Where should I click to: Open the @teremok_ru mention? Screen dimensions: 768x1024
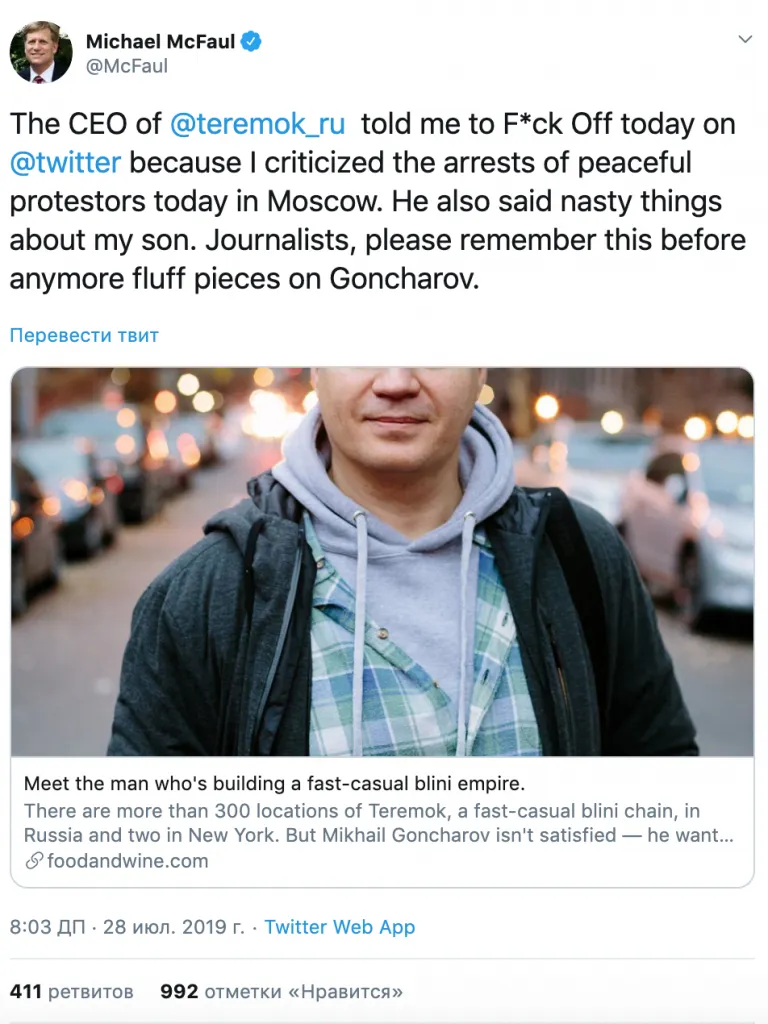(x=258, y=124)
